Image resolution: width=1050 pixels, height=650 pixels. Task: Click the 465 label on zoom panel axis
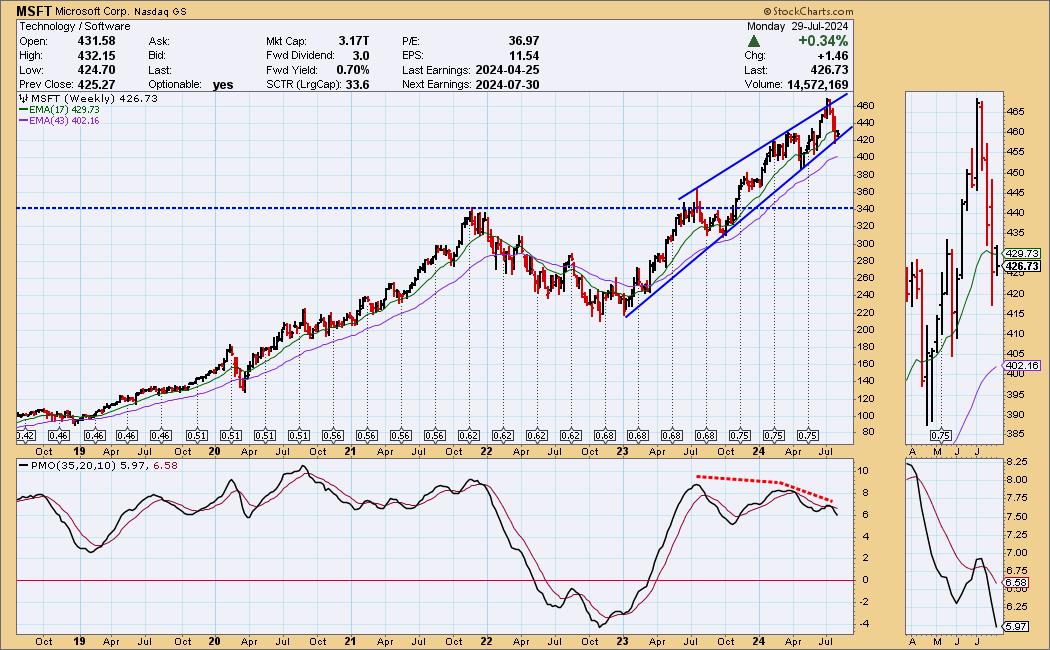pos(1015,111)
